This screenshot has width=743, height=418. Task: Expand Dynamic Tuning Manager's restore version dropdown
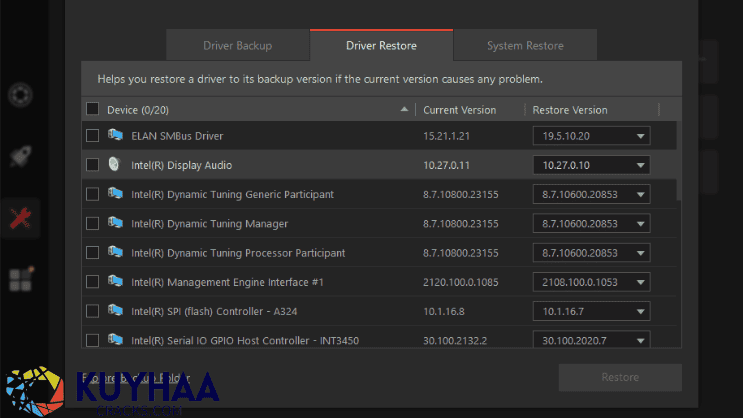click(591, 224)
